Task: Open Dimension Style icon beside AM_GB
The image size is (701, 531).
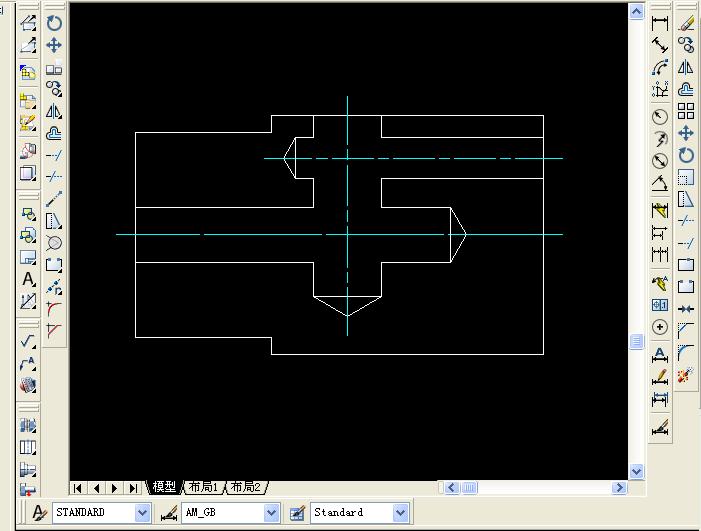Action: coord(169,513)
